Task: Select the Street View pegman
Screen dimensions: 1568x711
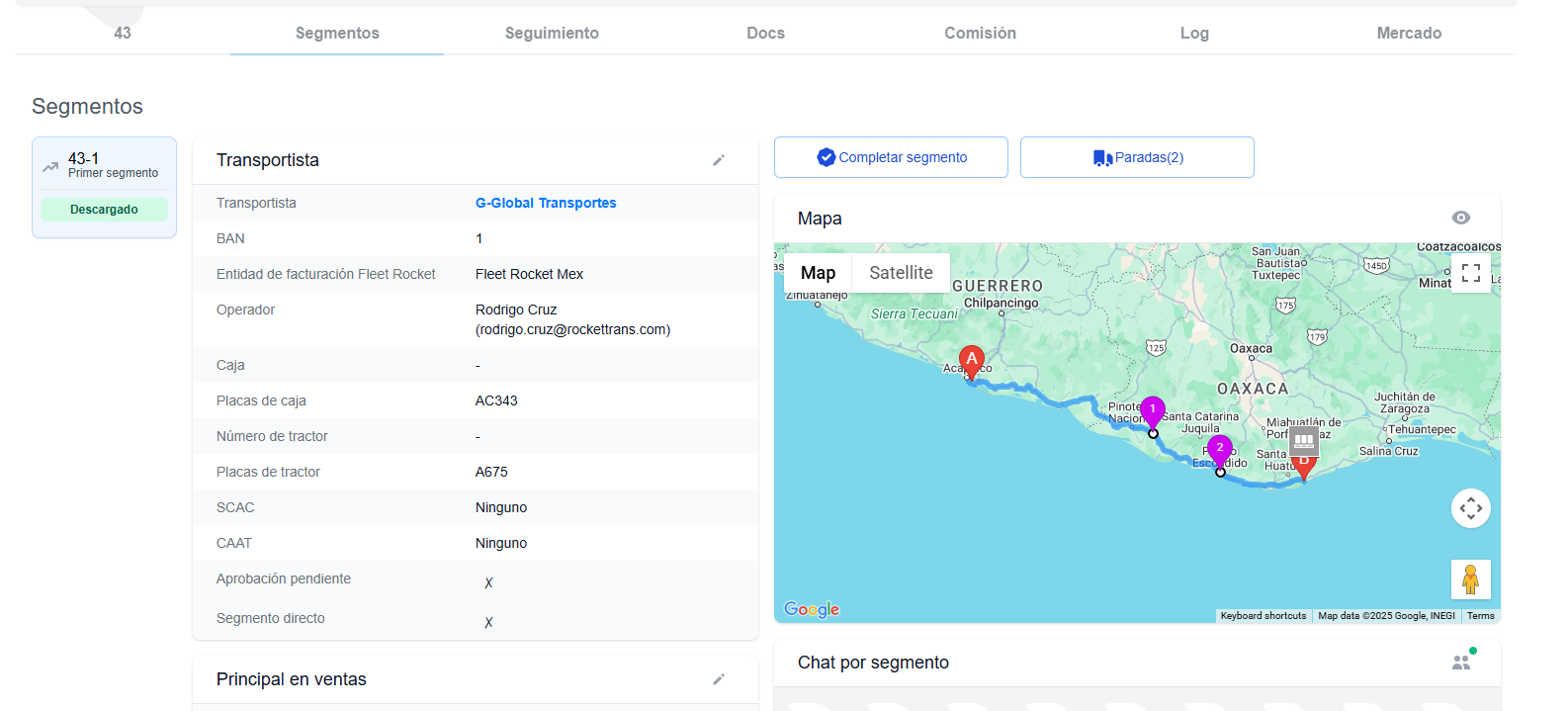Action: 1470,579
